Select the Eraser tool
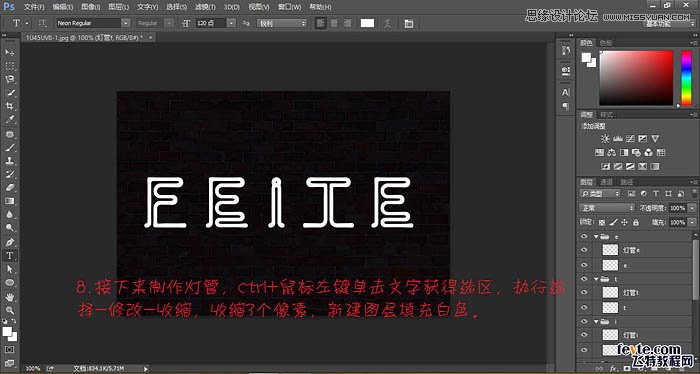This screenshot has width=700, height=374. click(9, 188)
